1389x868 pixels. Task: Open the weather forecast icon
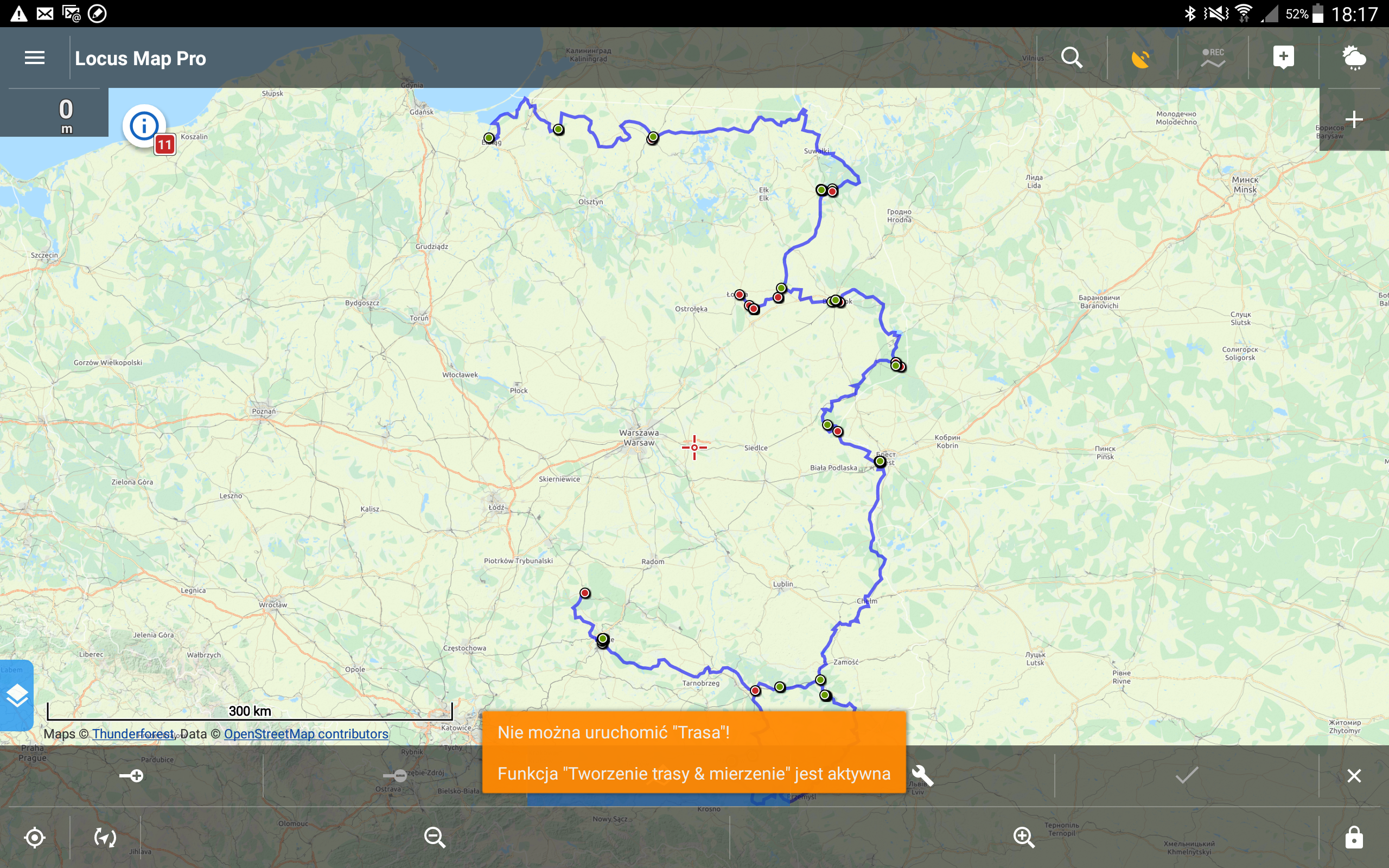[1354, 58]
